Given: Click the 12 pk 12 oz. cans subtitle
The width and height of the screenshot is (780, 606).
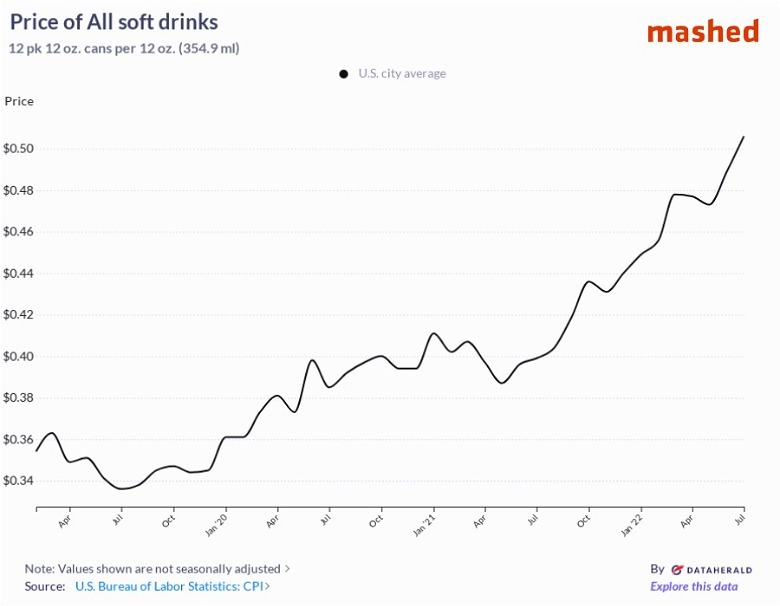Looking at the screenshot, I should pos(124,48).
